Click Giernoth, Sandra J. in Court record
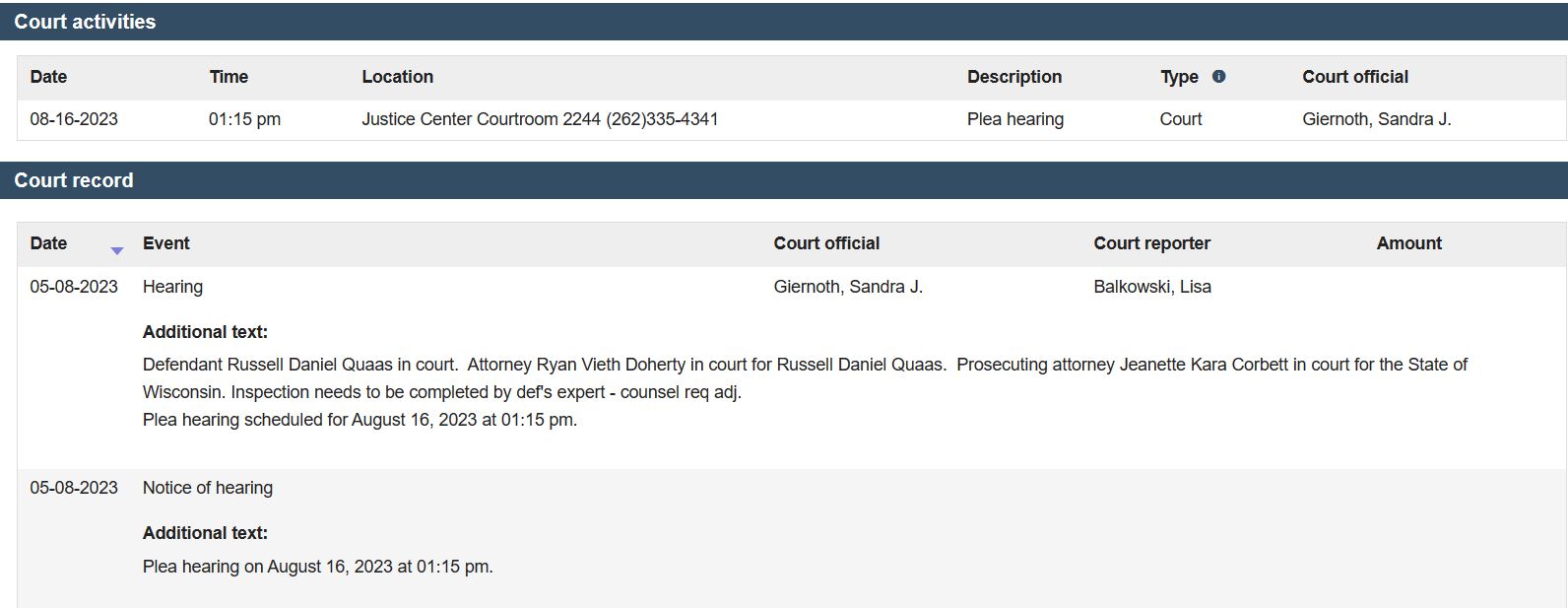Viewport: 1568px width, 608px height. tap(848, 287)
